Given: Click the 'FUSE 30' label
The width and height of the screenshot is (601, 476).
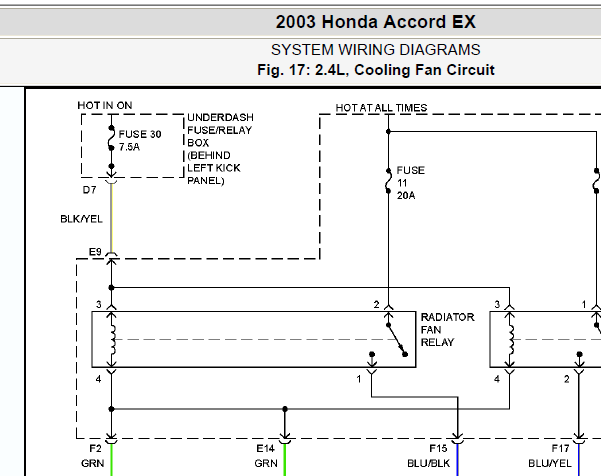Looking at the screenshot, I should click(140, 134).
